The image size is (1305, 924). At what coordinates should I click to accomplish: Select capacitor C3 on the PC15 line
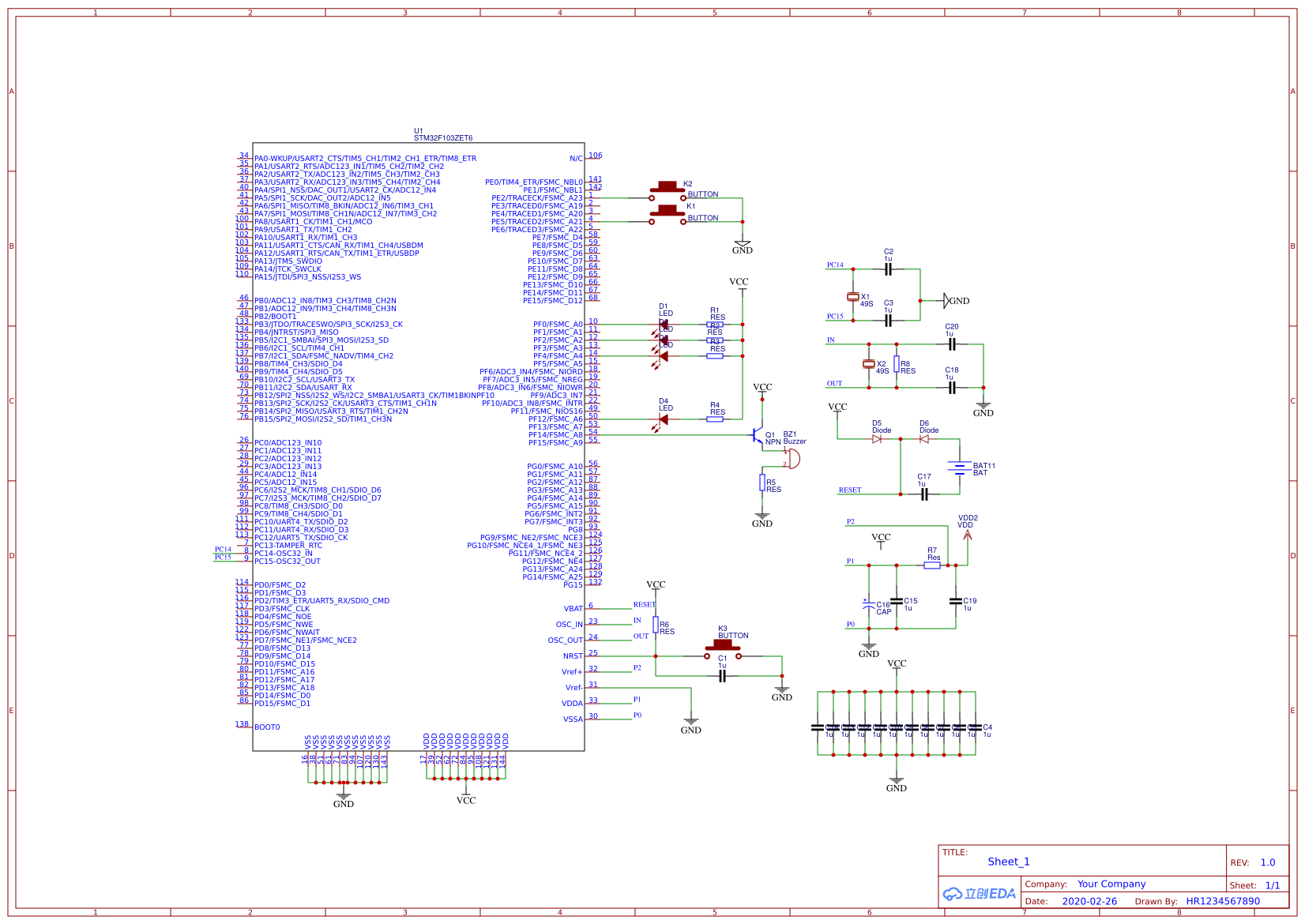pos(888,321)
